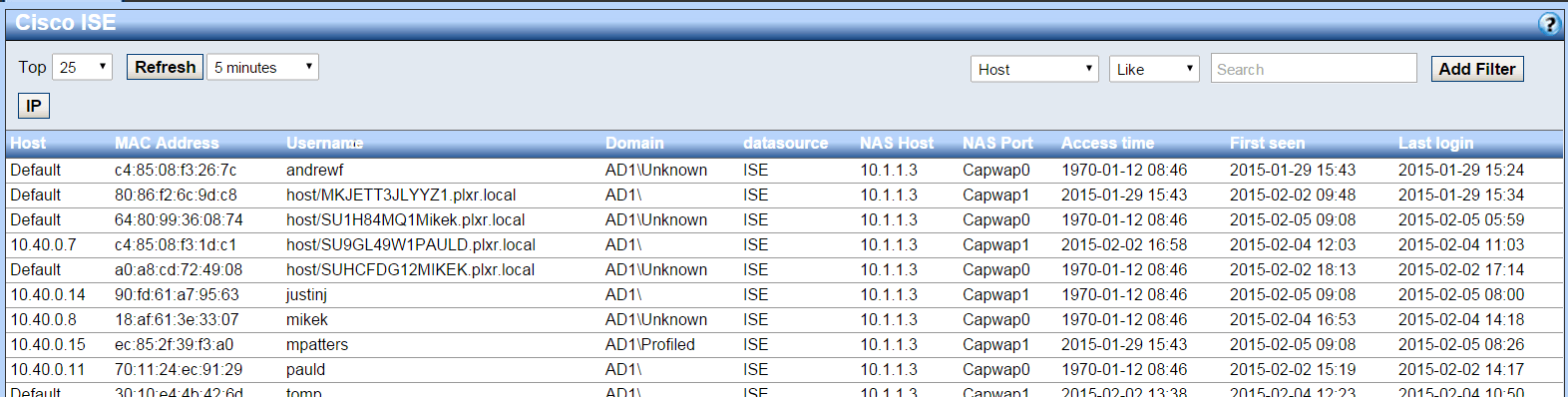
Task: Select username host/MKJETT3JLYYZ1.plxr.local
Action: [x=401, y=195]
